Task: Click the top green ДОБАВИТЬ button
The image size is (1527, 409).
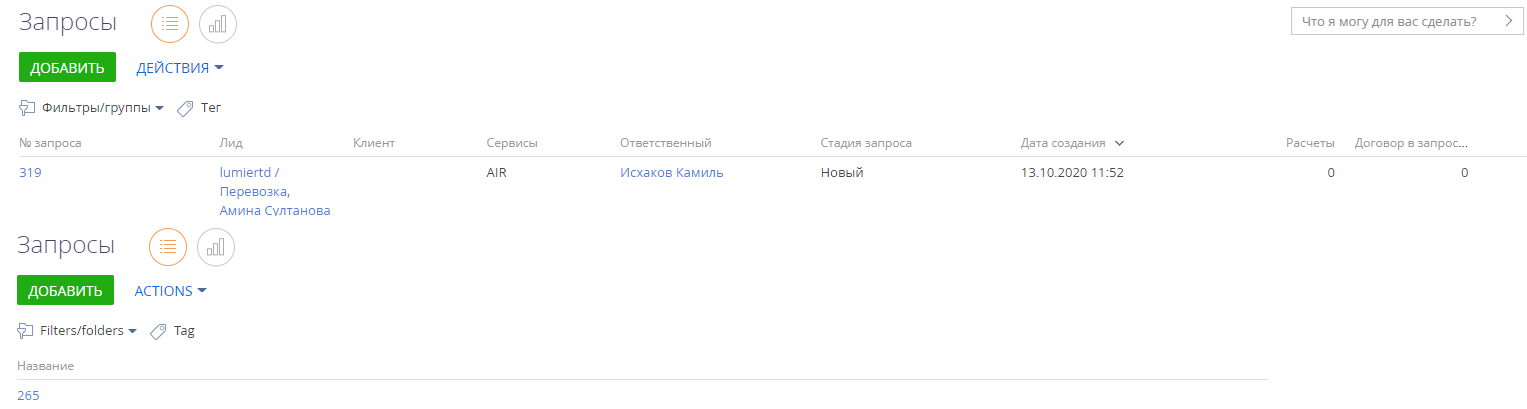Action: (x=67, y=68)
